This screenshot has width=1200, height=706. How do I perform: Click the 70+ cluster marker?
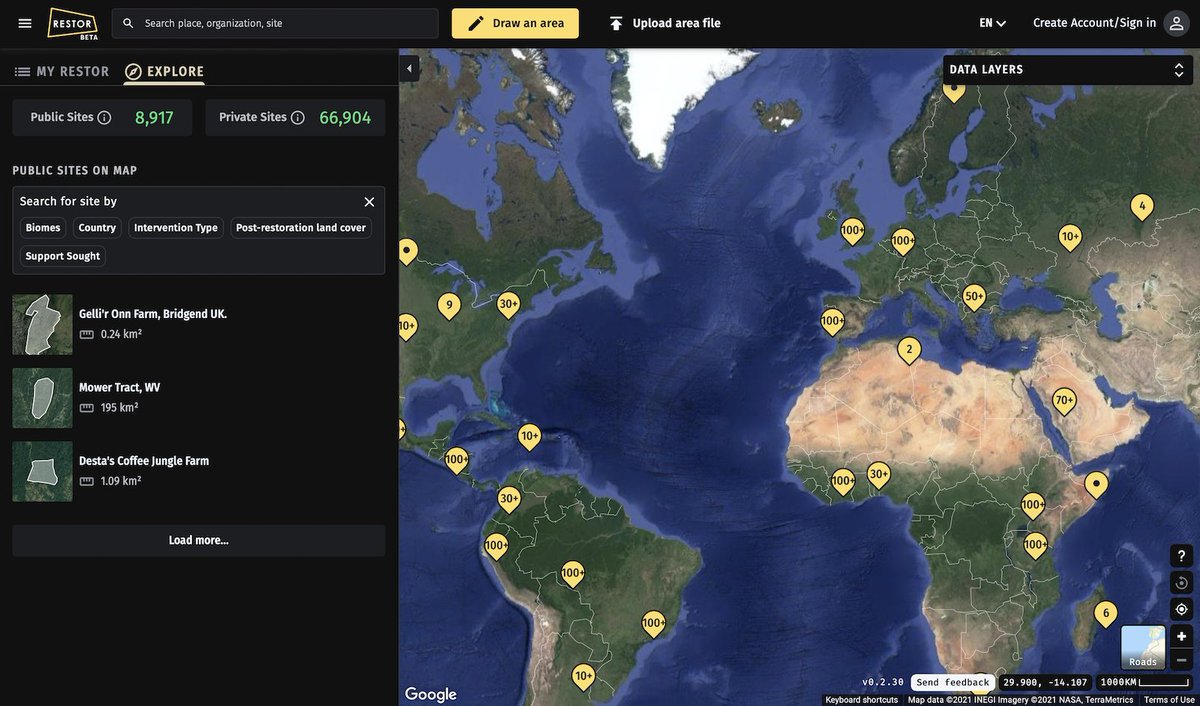pos(1064,400)
